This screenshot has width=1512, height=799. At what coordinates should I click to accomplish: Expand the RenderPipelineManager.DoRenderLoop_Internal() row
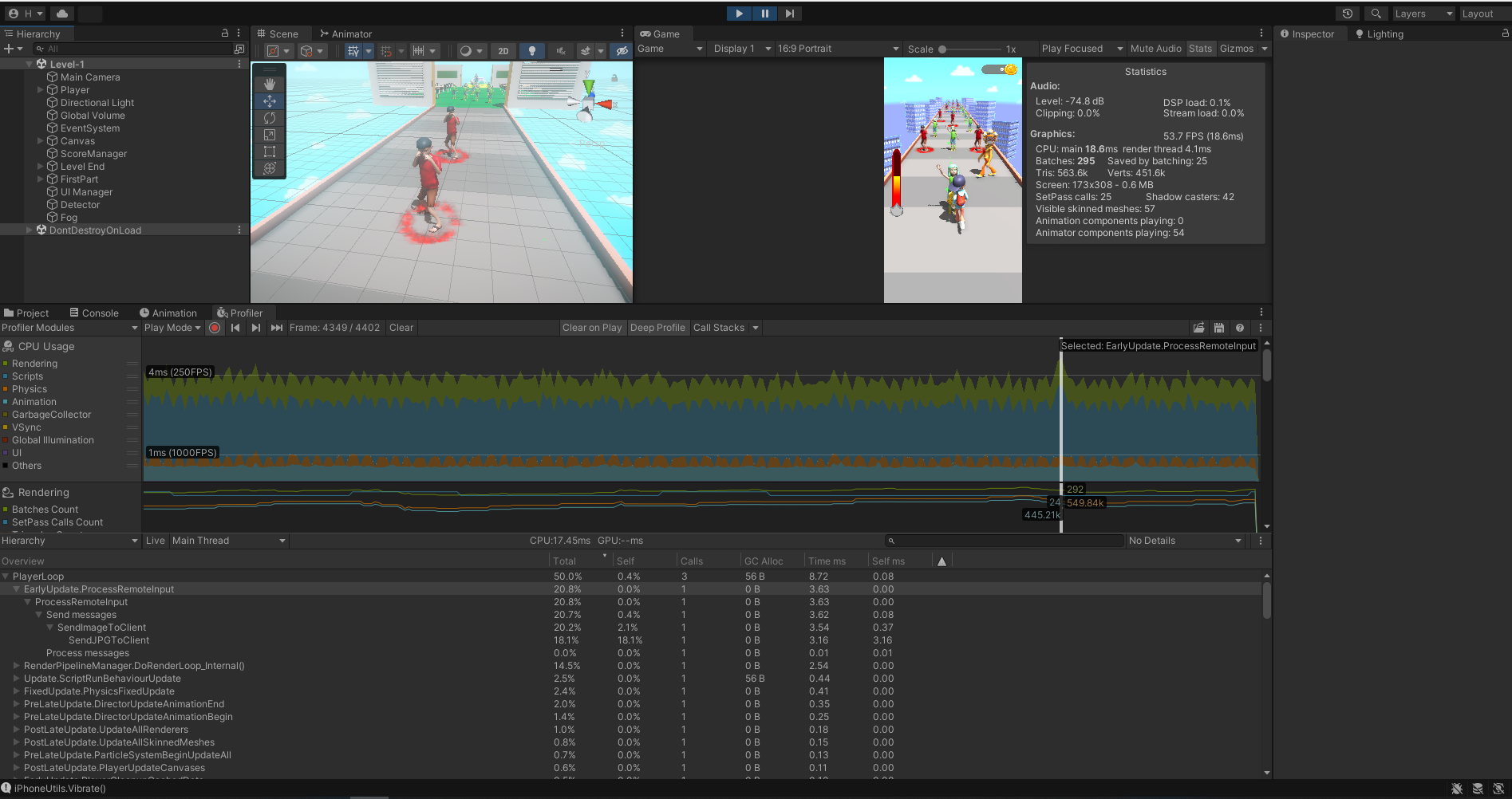(x=16, y=666)
